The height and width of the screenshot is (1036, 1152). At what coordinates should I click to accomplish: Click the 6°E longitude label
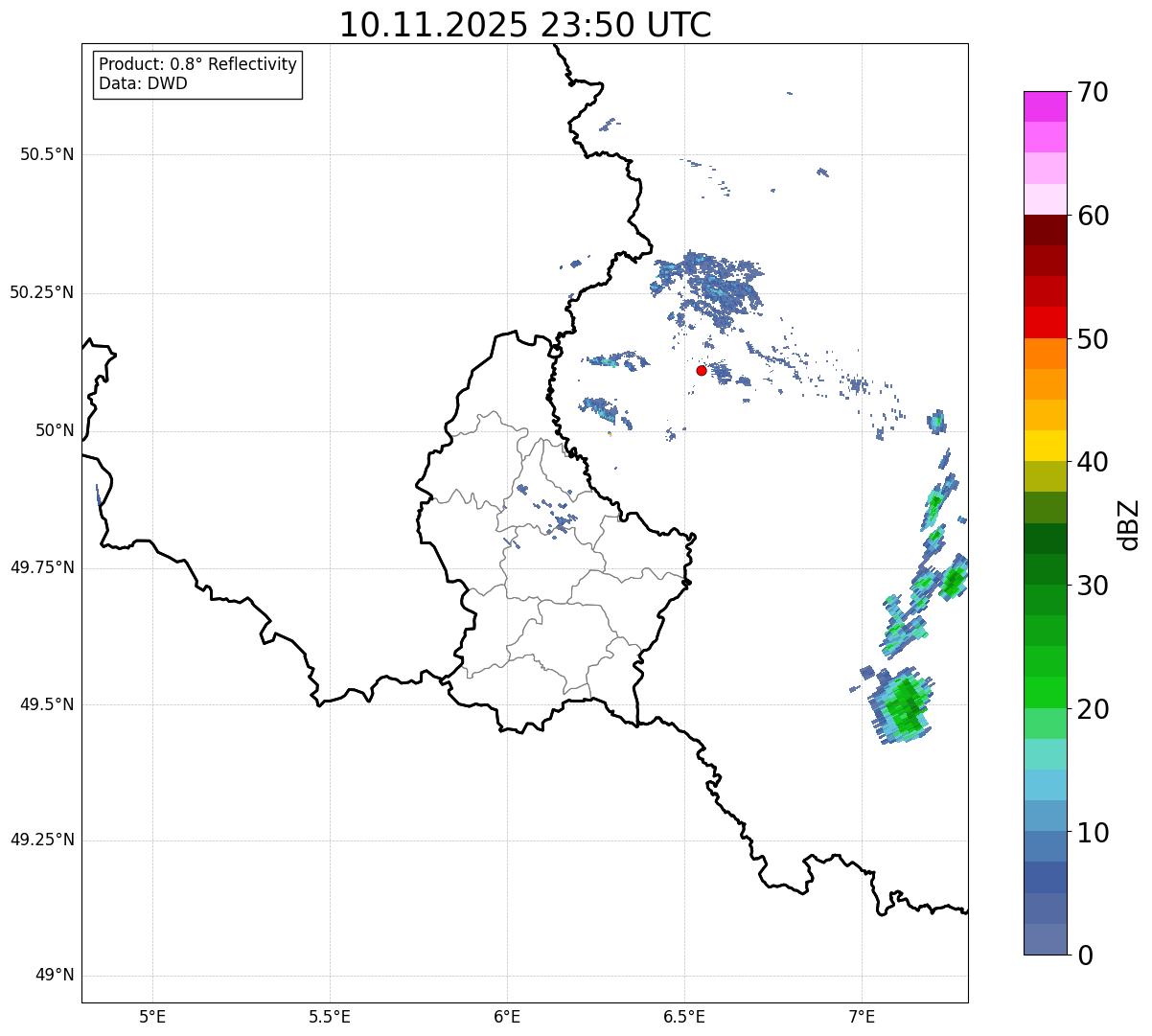[507, 1016]
